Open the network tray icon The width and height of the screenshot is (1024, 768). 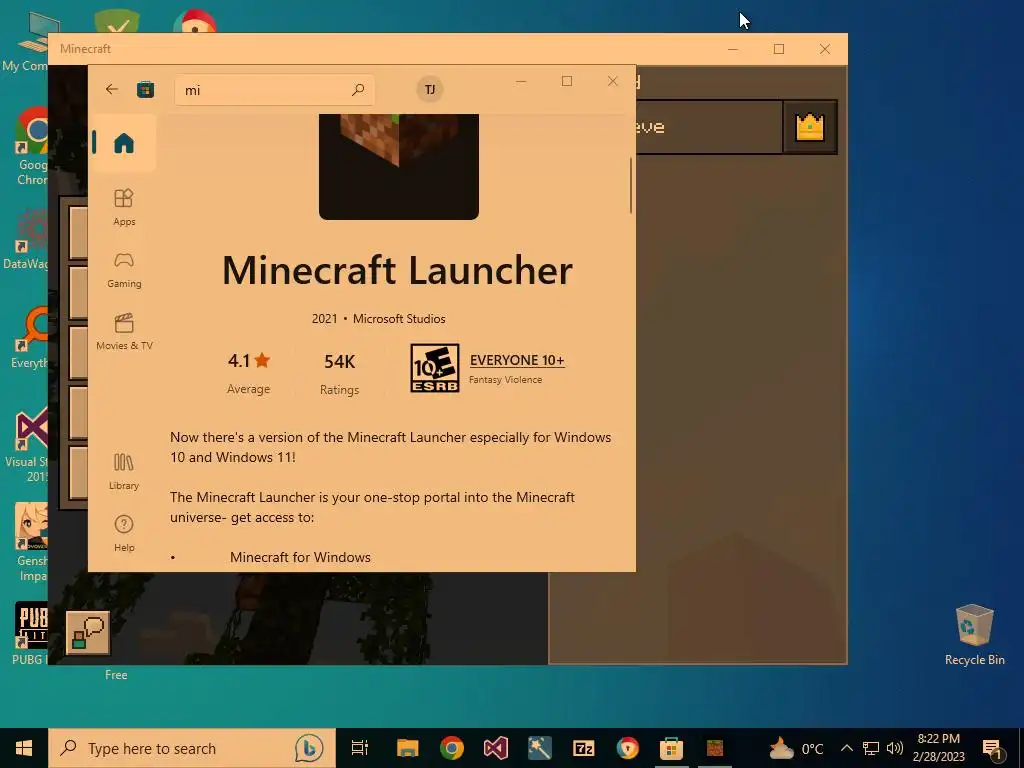tap(871, 748)
